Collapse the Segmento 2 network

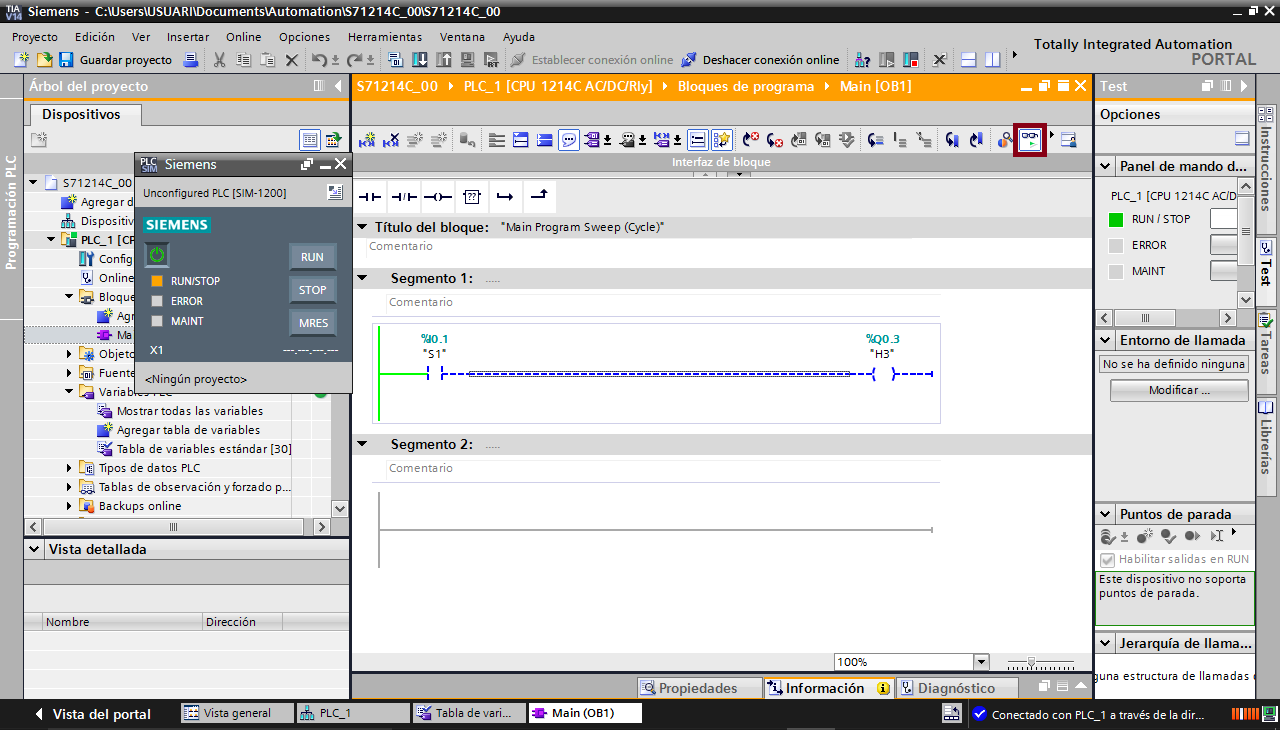click(x=362, y=444)
